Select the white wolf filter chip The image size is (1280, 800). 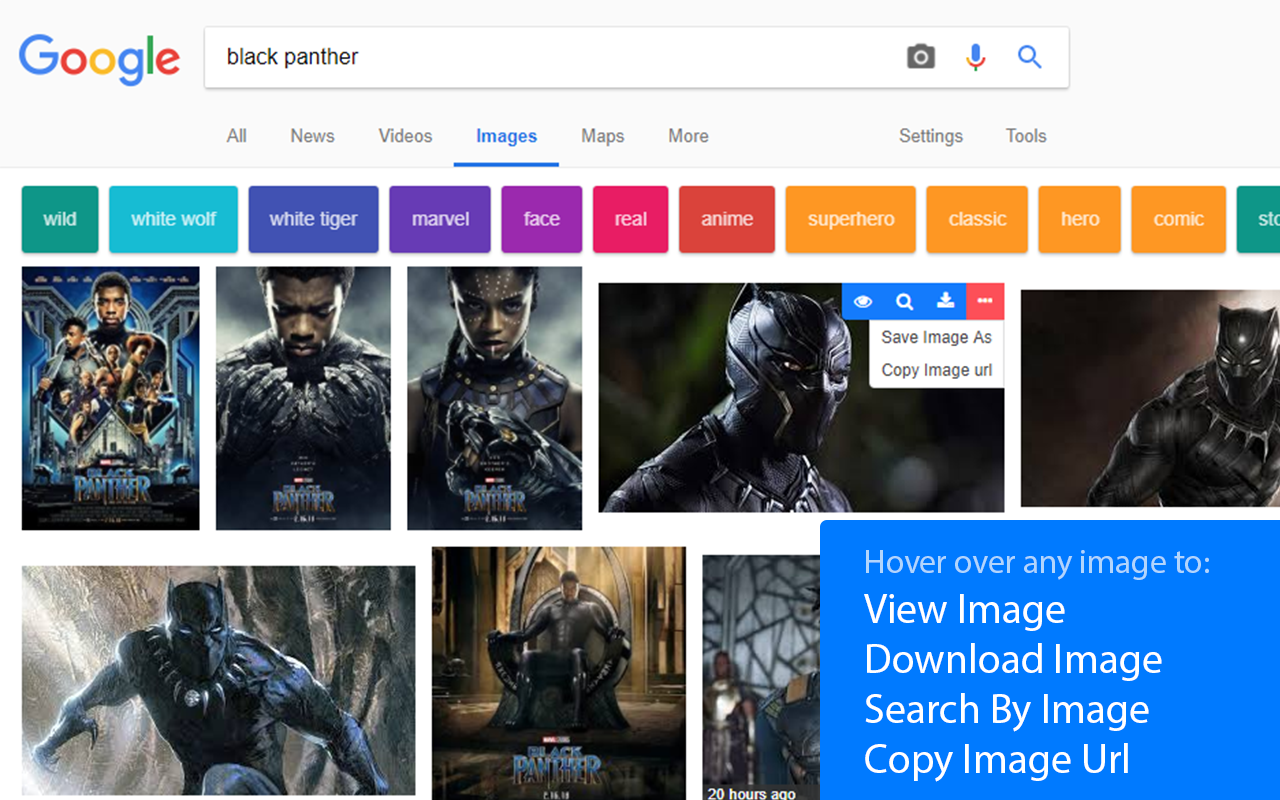click(173, 219)
